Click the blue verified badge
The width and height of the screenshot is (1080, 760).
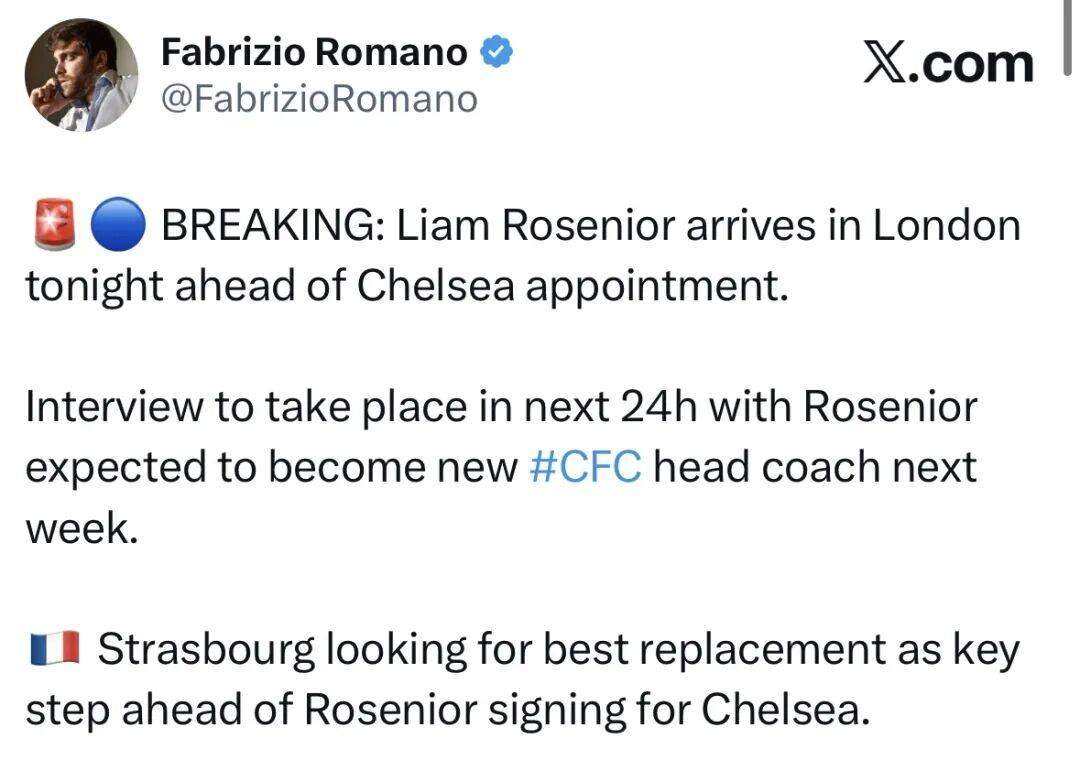(497, 52)
